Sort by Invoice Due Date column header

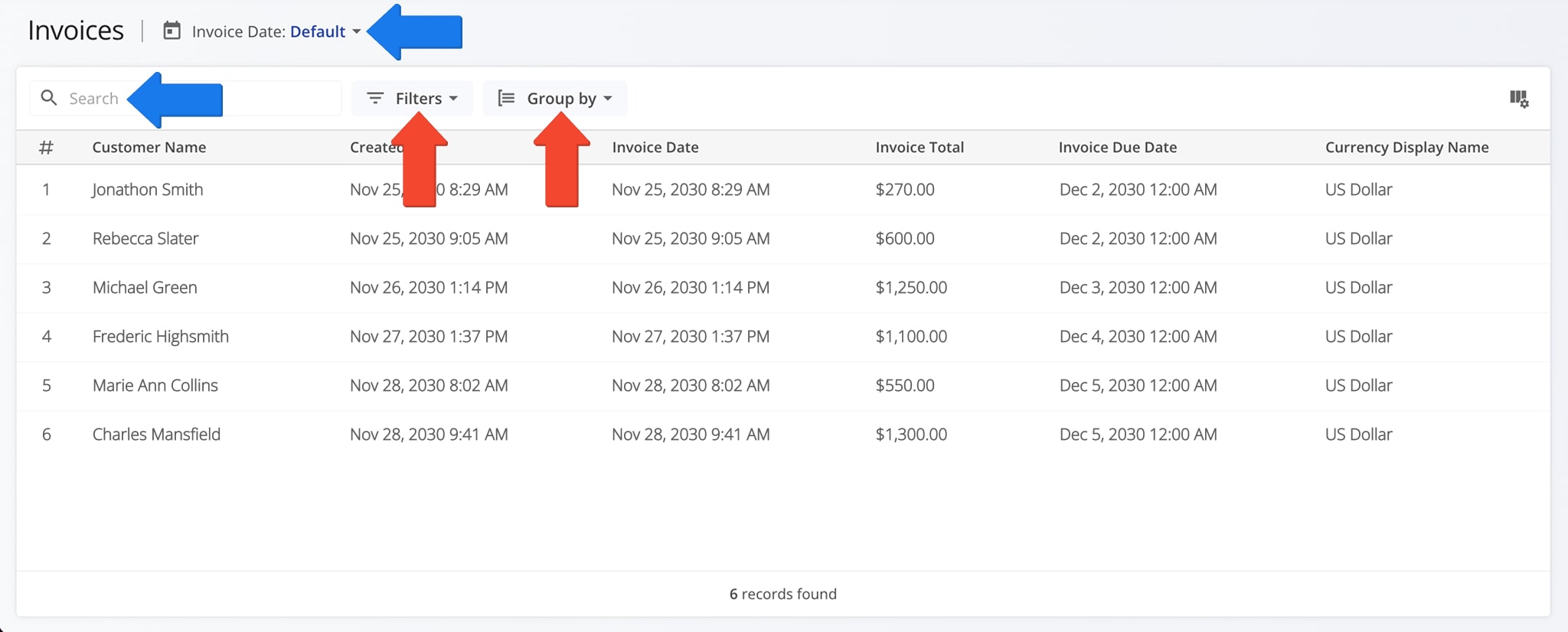tap(1118, 147)
